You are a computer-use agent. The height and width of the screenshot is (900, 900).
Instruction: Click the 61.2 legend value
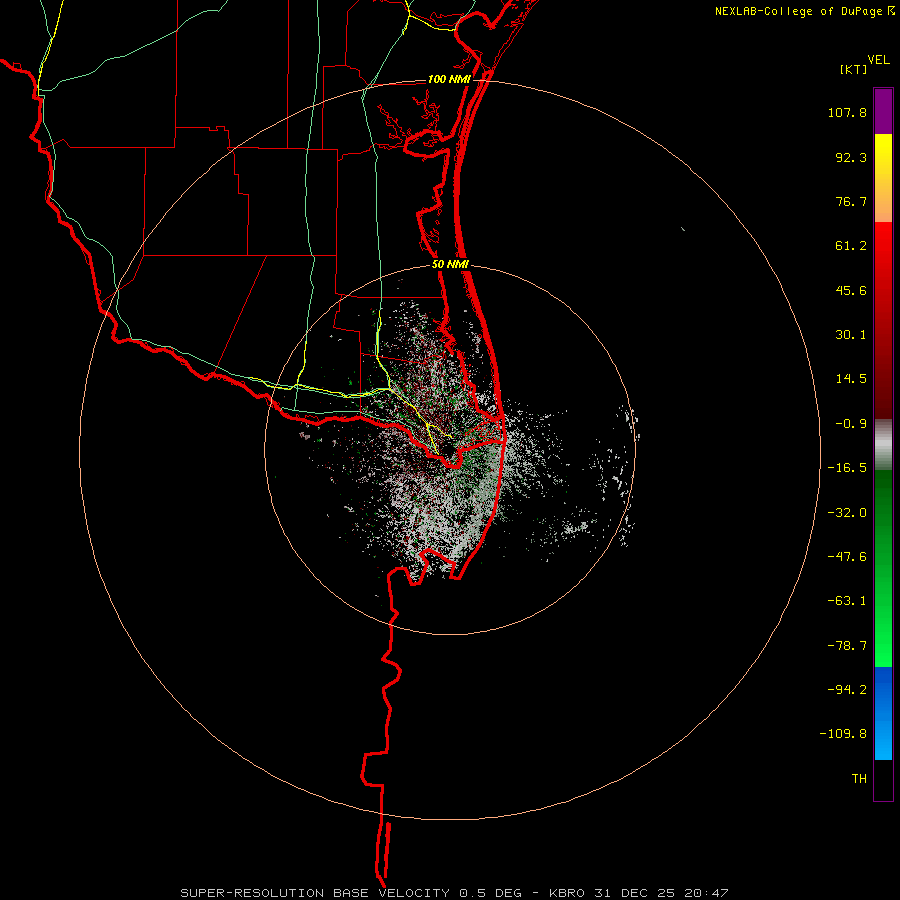pyautogui.click(x=851, y=246)
